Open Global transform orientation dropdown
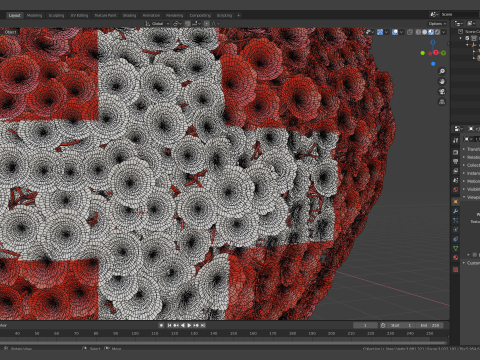The image size is (480, 360). pyautogui.click(x=157, y=24)
